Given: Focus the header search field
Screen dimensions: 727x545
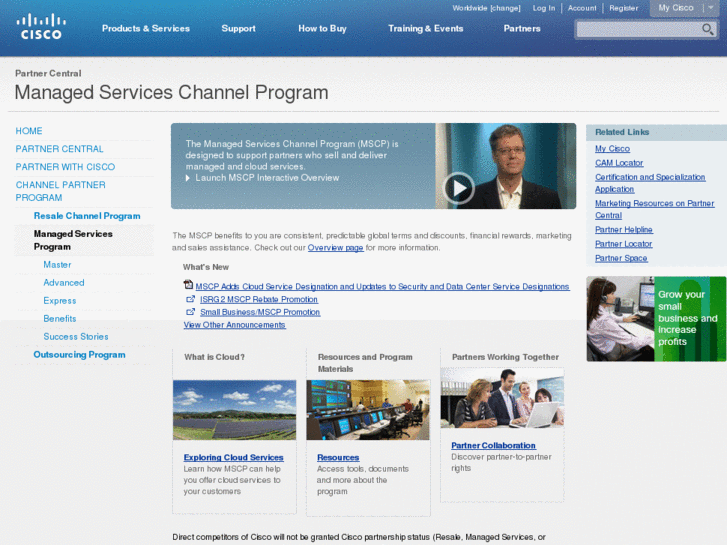Looking at the screenshot, I should click(638, 30).
